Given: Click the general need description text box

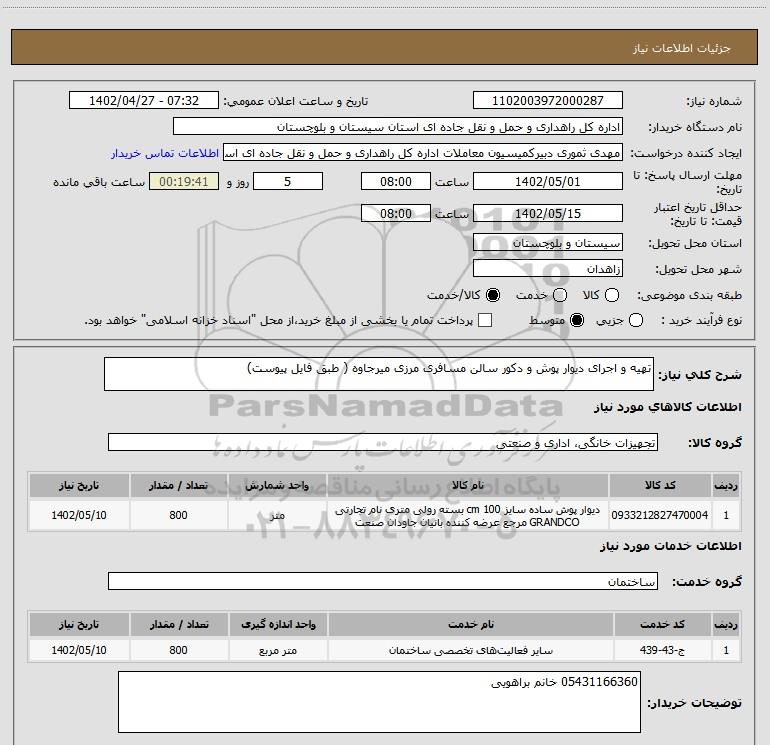Looking at the screenshot, I should (379, 374).
